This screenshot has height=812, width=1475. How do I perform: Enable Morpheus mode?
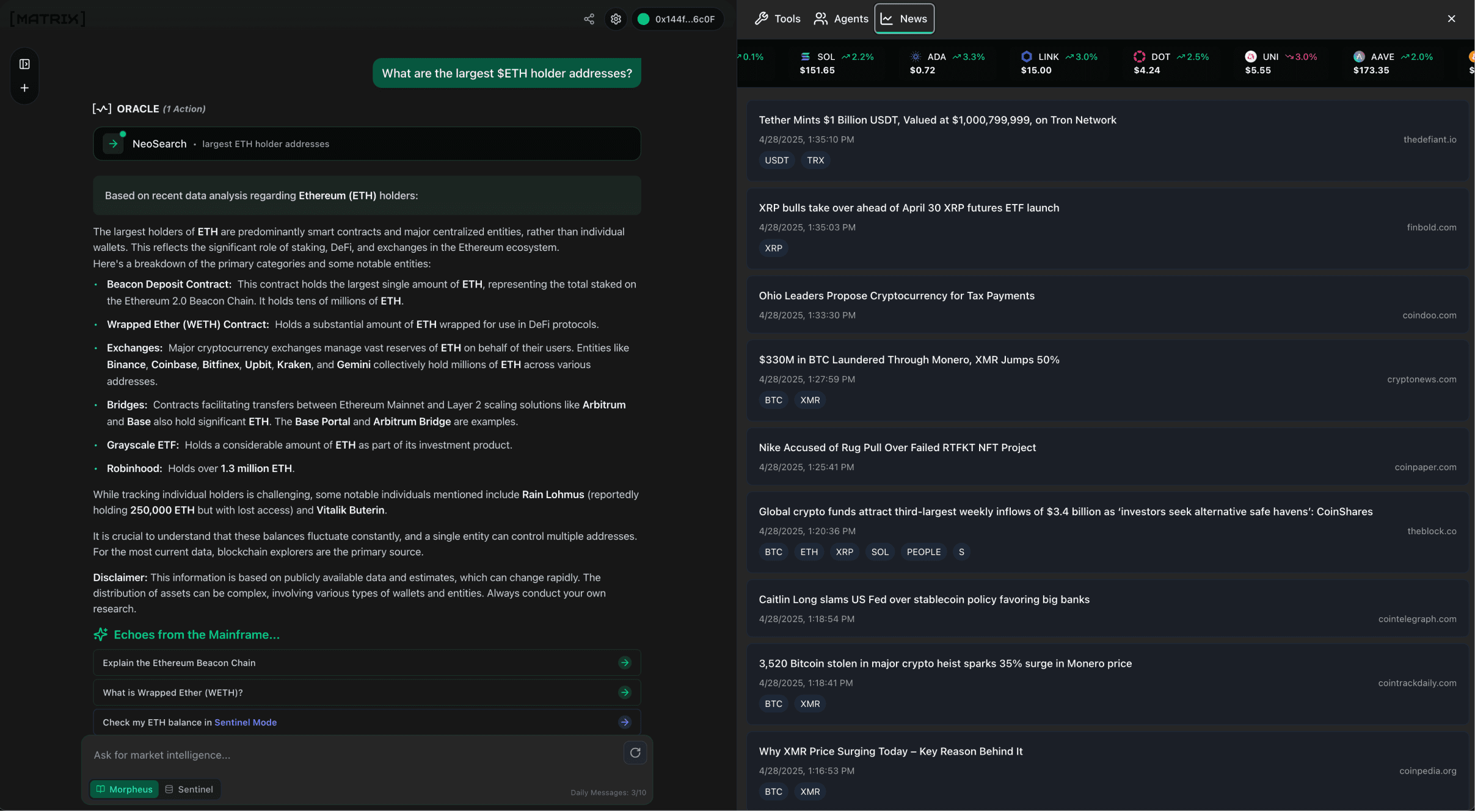pos(124,789)
